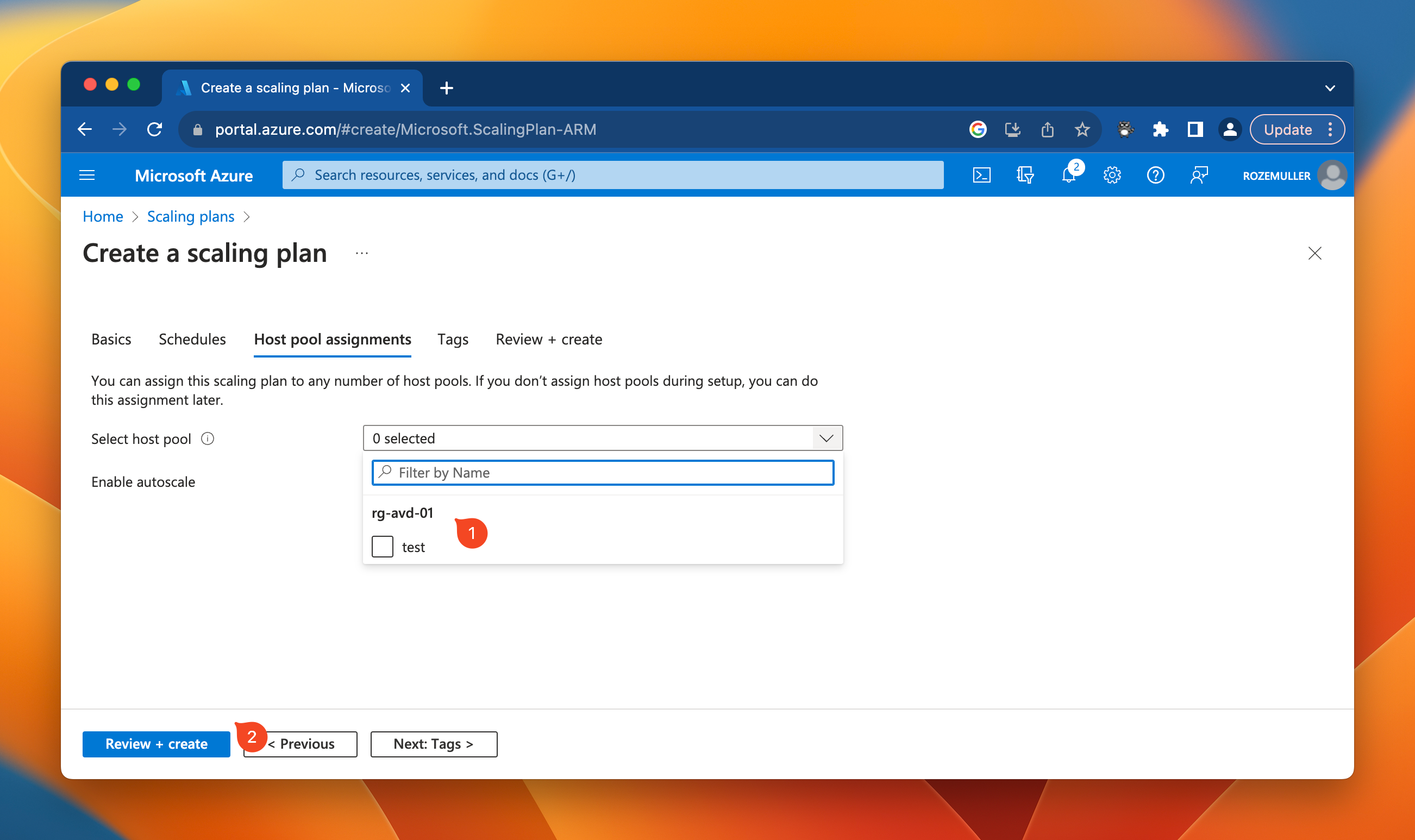Click the ROZEMULLER account avatar
The height and width of the screenshot is (840, 1415).
1333,175
